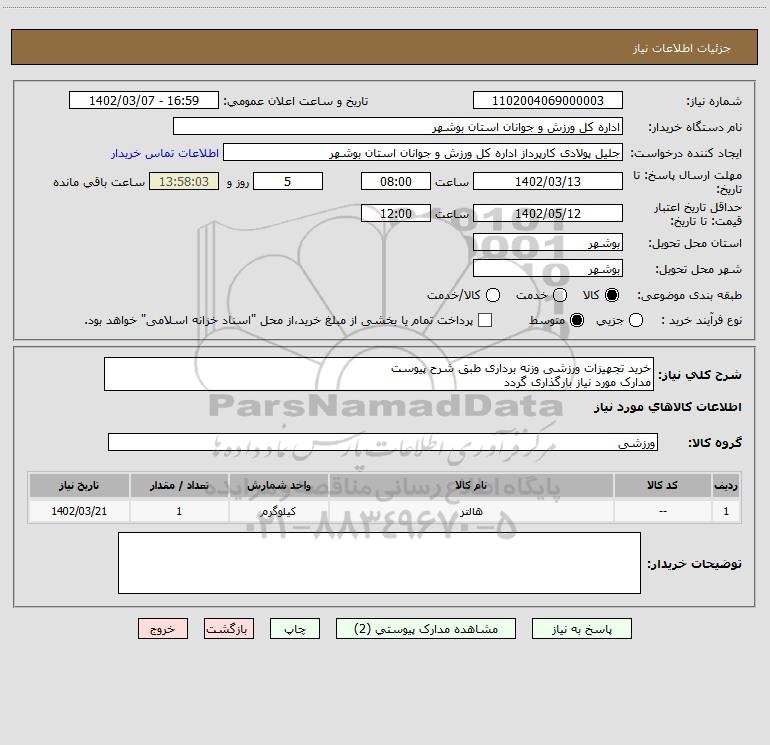Click the general need description text box
This screenshot has height=745, width=770.
click(379, 375)
